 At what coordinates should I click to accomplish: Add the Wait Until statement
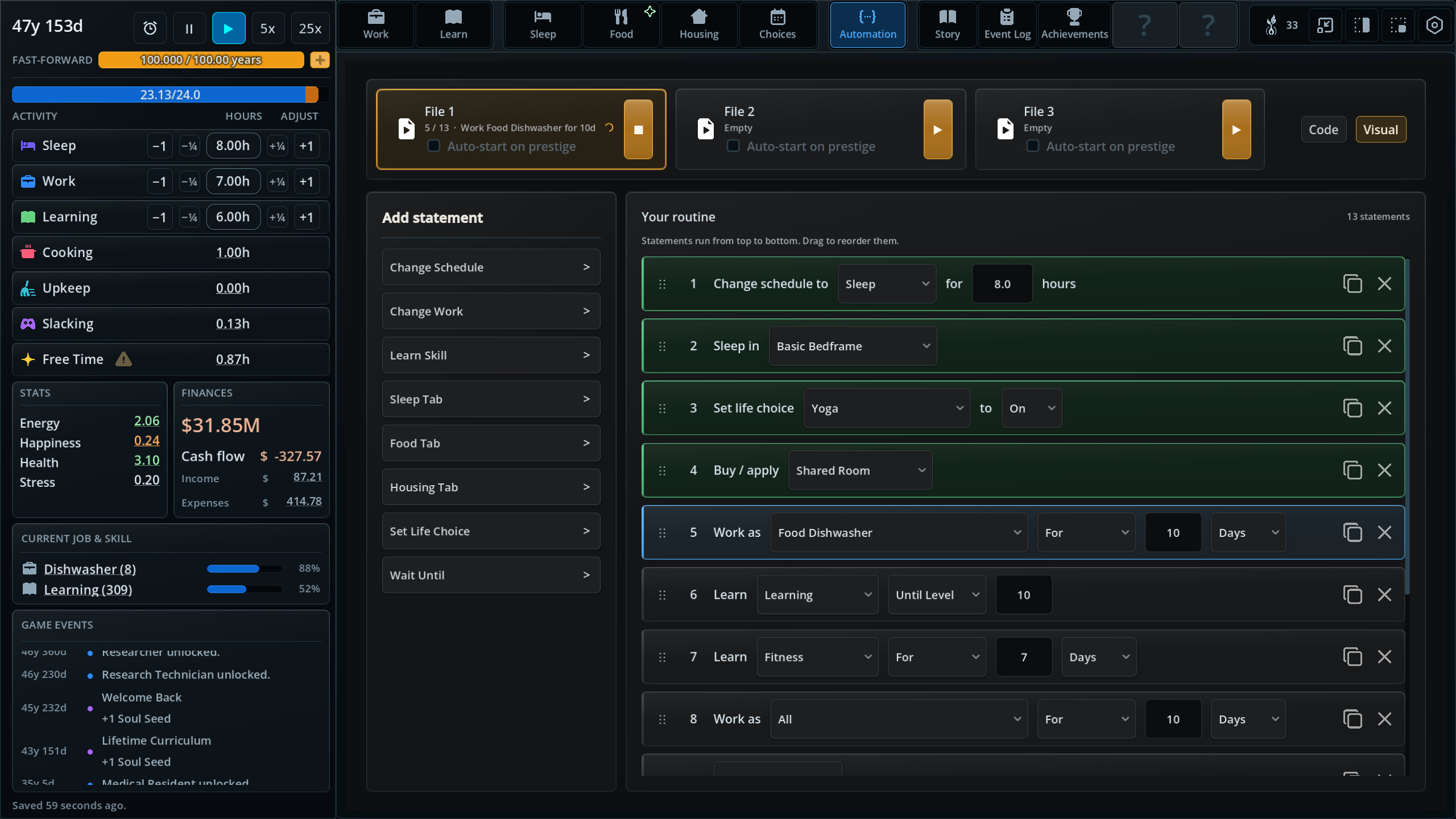click(491, 575)
